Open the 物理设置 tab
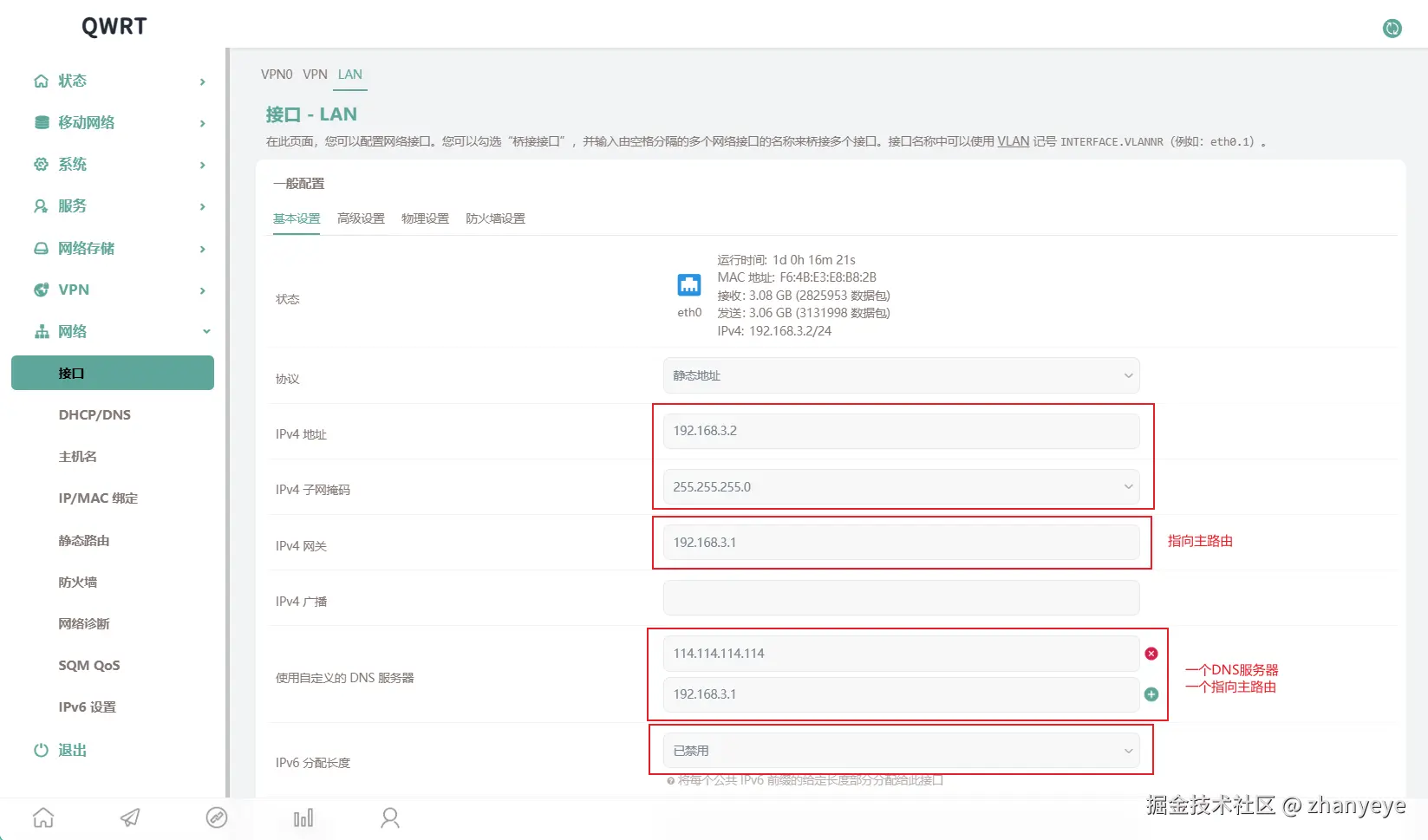Image resolution: width=1428 pixels, height=840 pixels. (425, 218)
